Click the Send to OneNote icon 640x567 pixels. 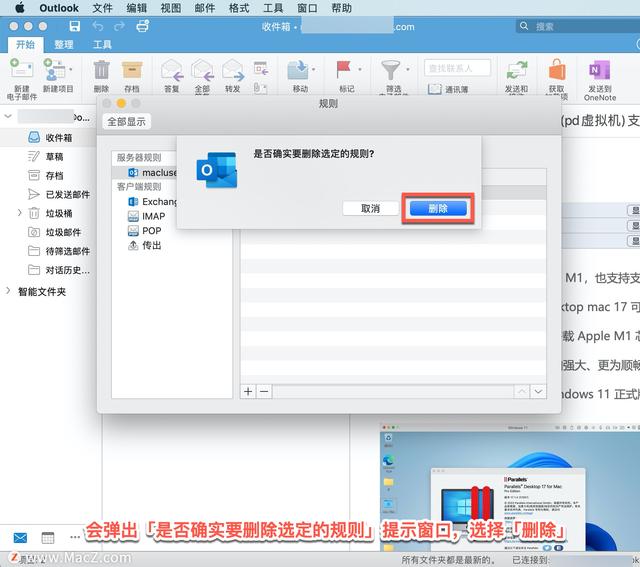tap(599, 70)
